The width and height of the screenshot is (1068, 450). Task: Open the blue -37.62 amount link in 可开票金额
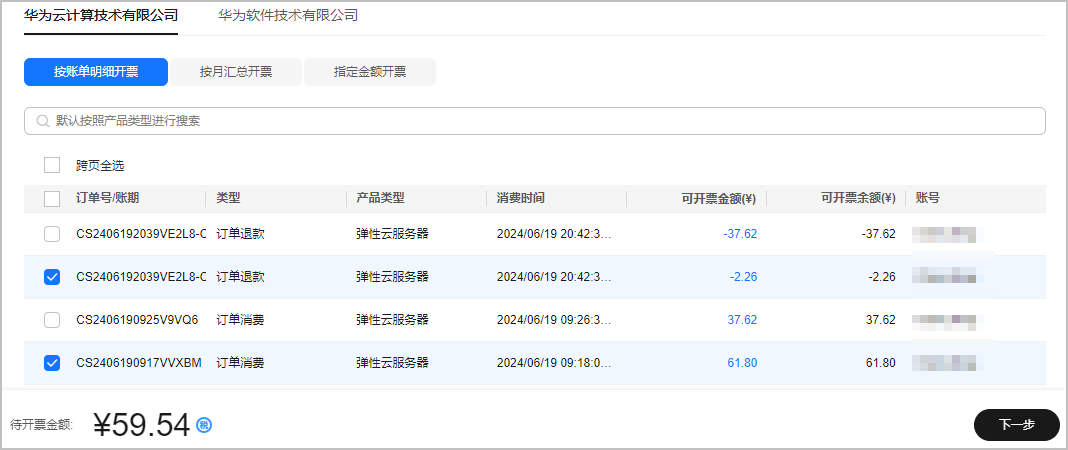click(x=739, y=234)
